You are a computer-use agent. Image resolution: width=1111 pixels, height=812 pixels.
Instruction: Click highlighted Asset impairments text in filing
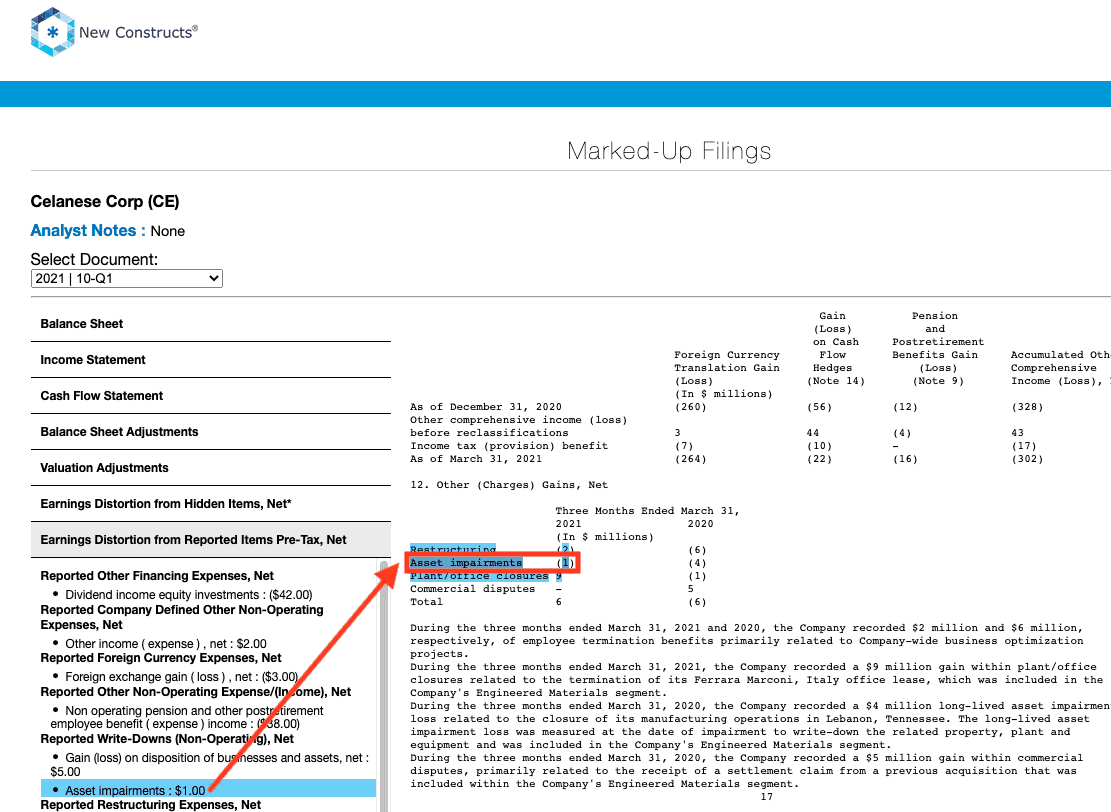[466, 563]
